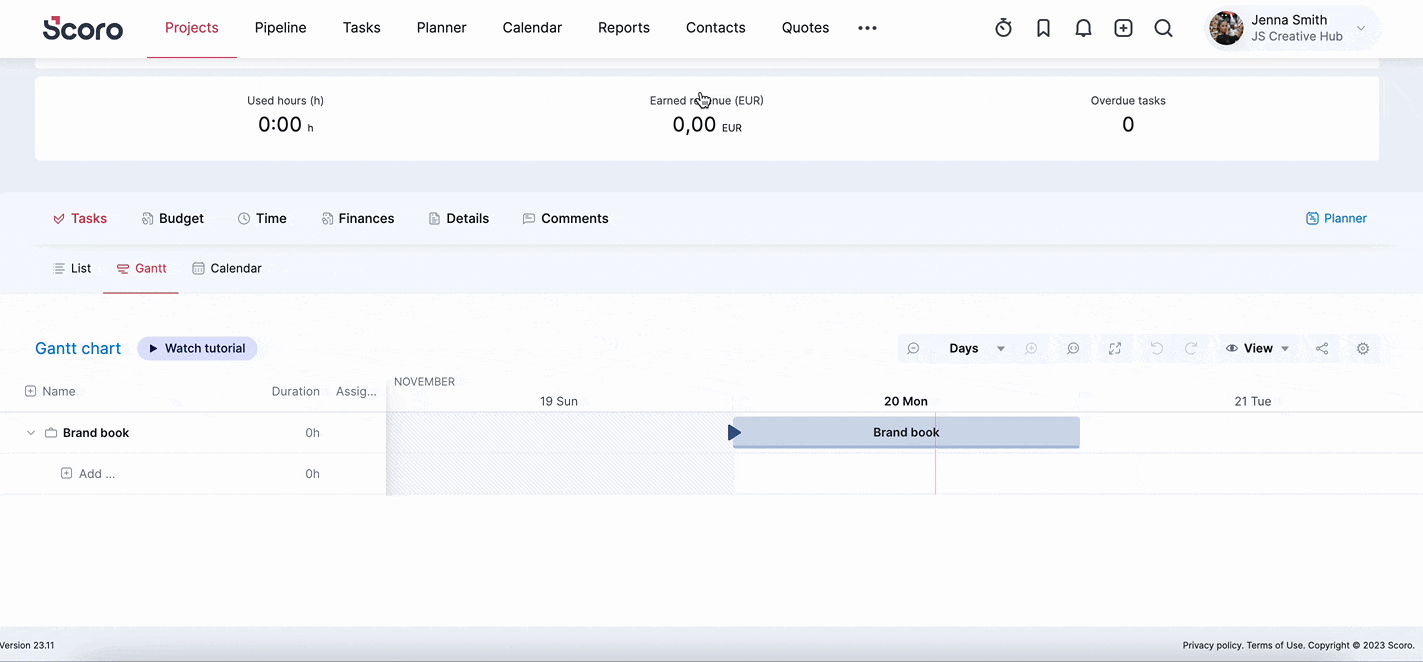Click the Scoro logo
This screenshot has width=1423, height=662.
83,28
